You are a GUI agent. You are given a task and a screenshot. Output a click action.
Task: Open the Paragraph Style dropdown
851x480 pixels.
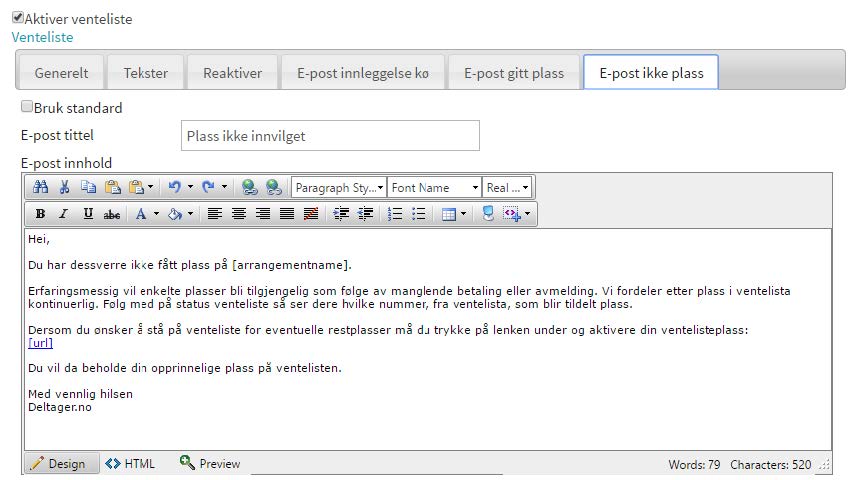[x=339, y=187]
